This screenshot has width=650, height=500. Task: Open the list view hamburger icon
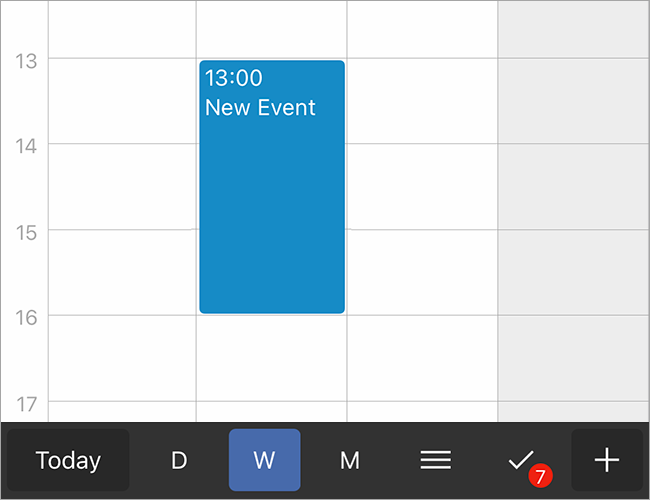(x=435, y=460)
